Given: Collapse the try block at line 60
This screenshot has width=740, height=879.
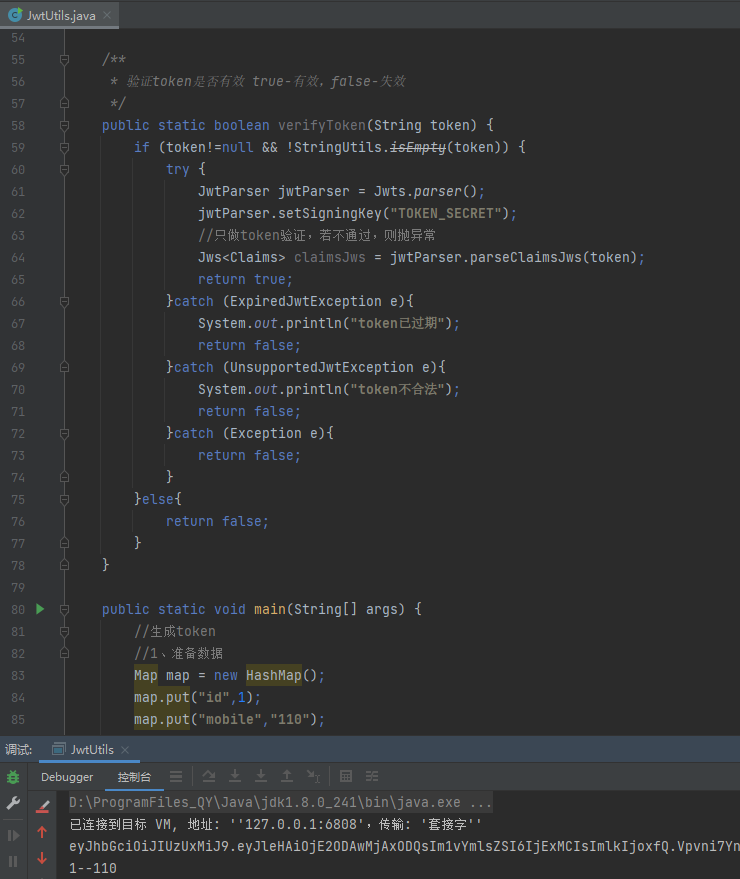Looking at the screenshot, I should (x=64, y=169).
